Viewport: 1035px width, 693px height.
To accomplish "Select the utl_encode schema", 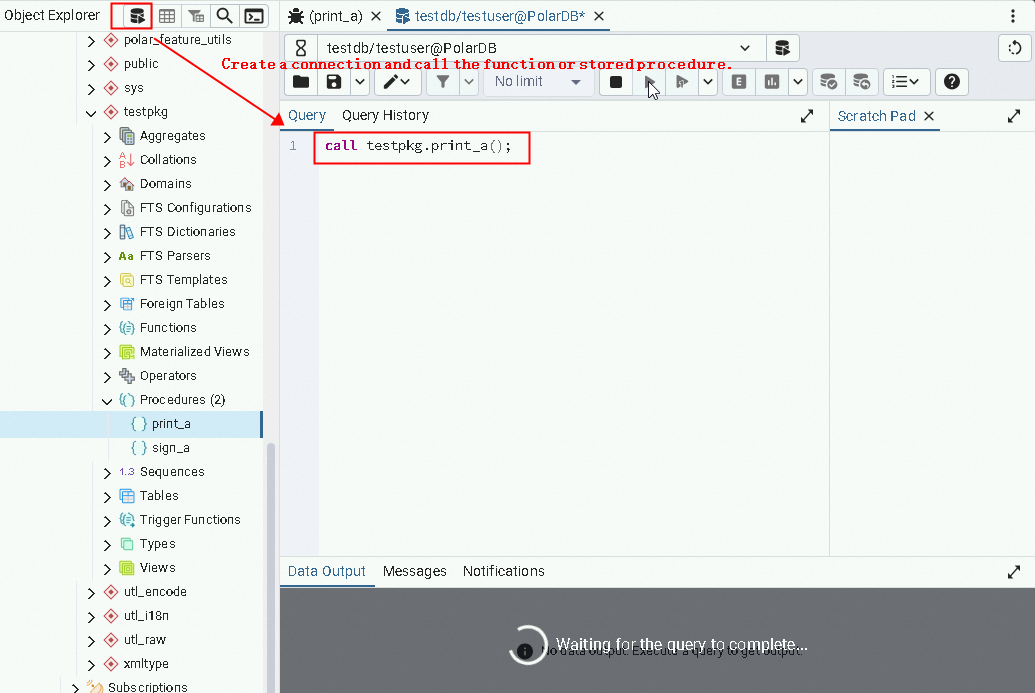I will click(154, 592).
